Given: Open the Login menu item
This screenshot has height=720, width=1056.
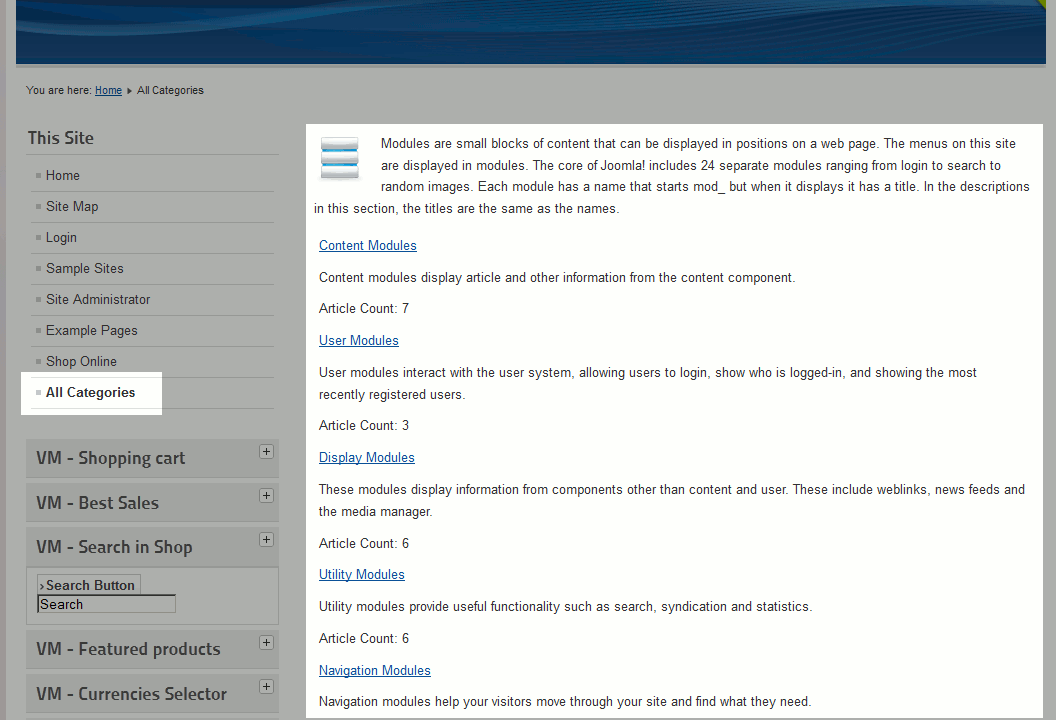Looking at the screenshot, I should pyautogui.click(x=61, y=237).
